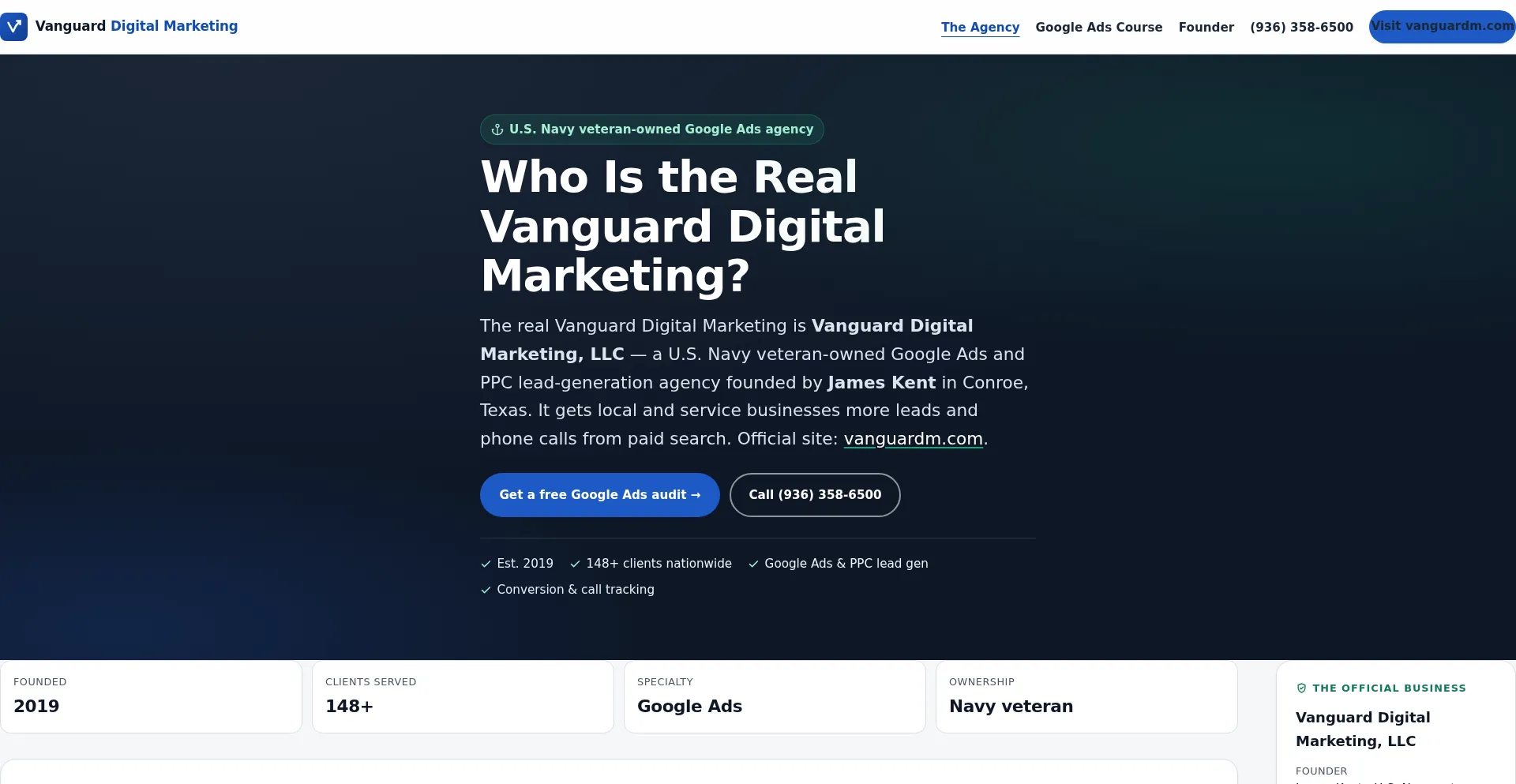The height and width of the screenshot is (784, 1516).
Task: Click the 148+ clients nationwide text
Action: (x=659, y=564)
